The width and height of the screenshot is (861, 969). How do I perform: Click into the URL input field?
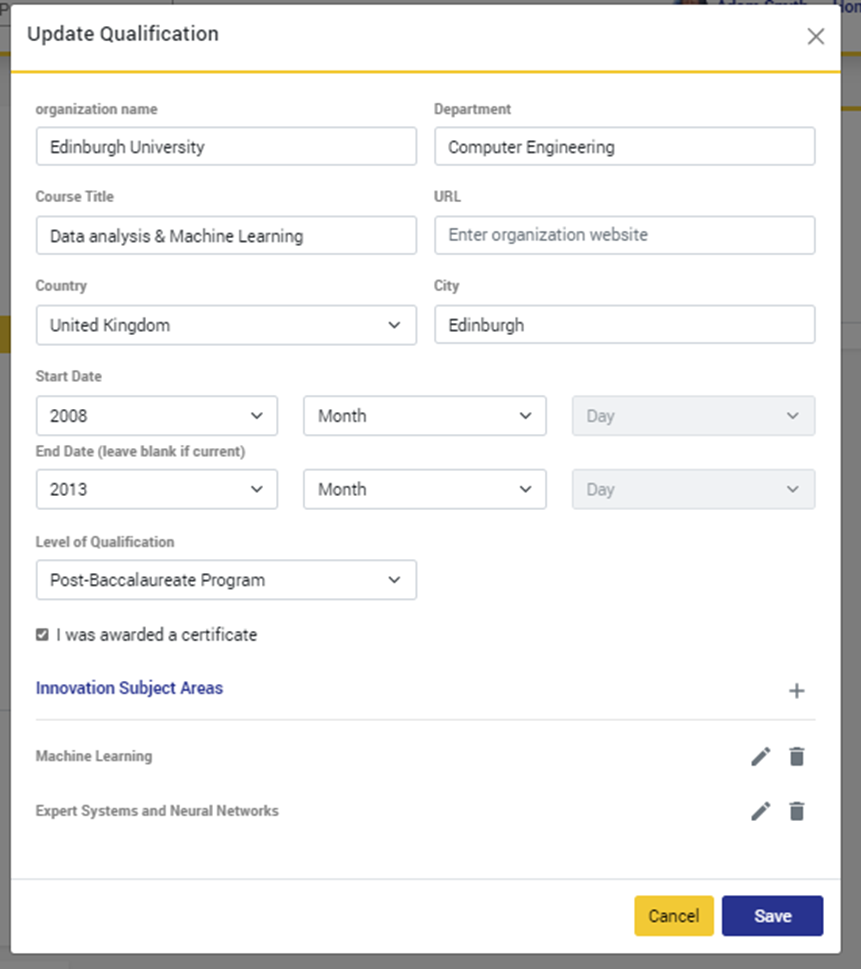[624, 235]
